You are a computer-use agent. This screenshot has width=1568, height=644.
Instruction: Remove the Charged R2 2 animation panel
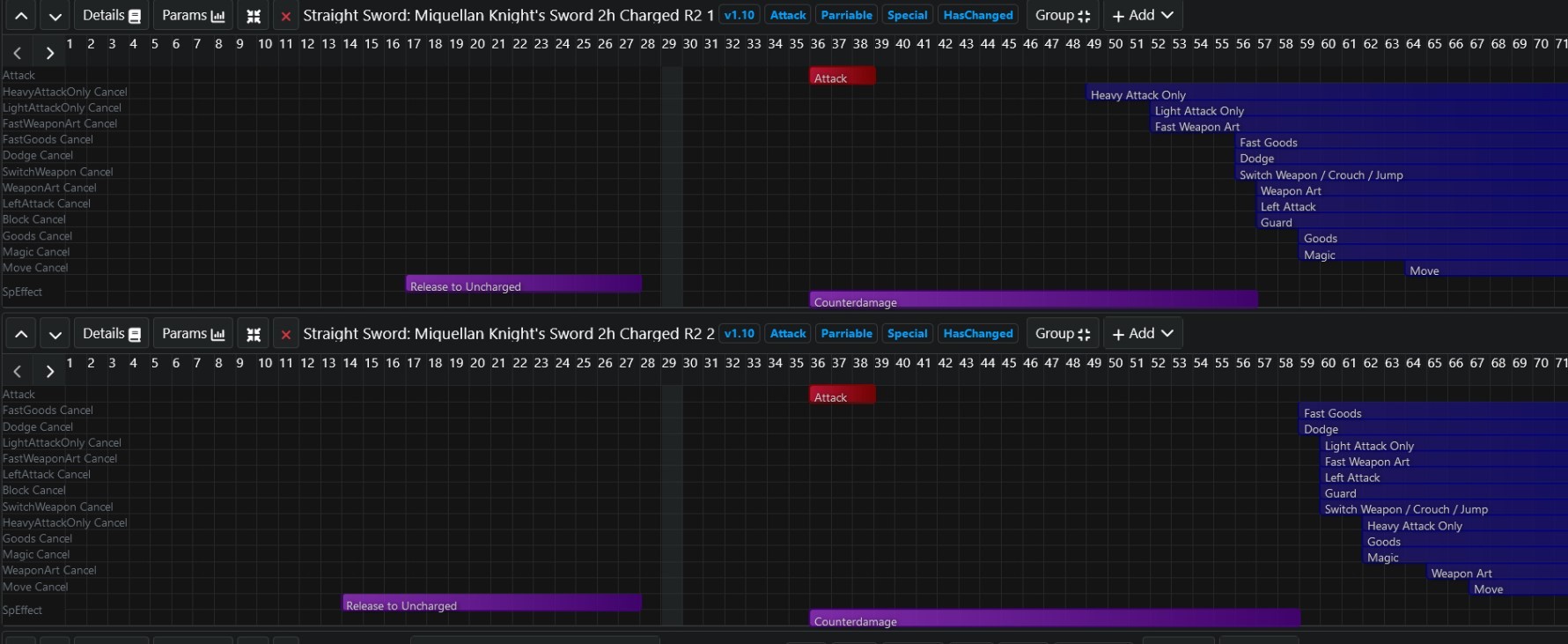(285, 334)
